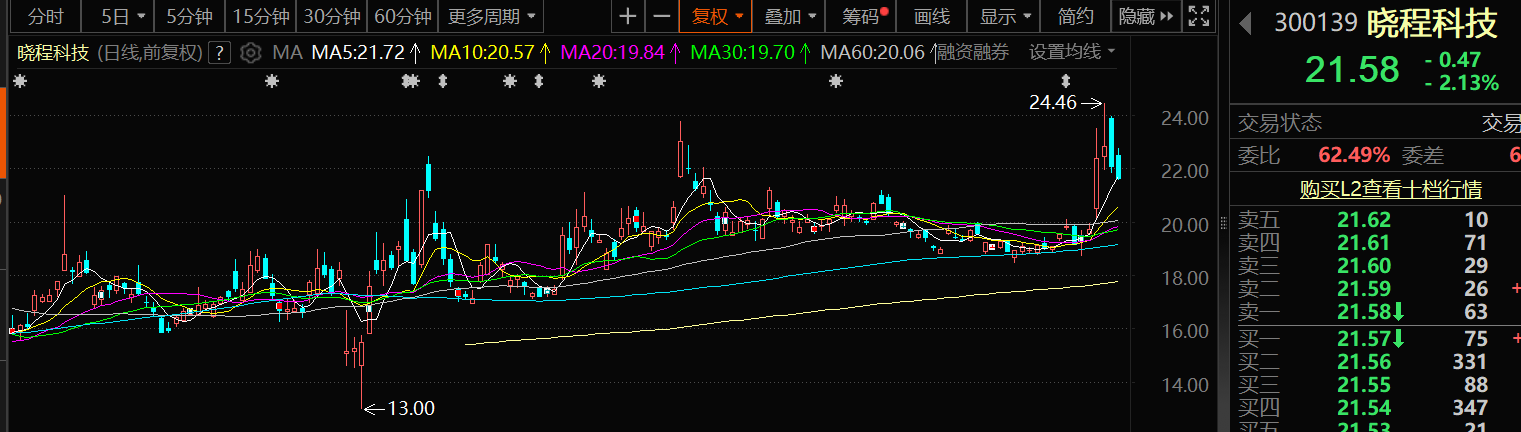Expand the 设置均线 MA settings dropdown
Image resolution: width=1521 pixels, height=432 pixels.
1073,53
